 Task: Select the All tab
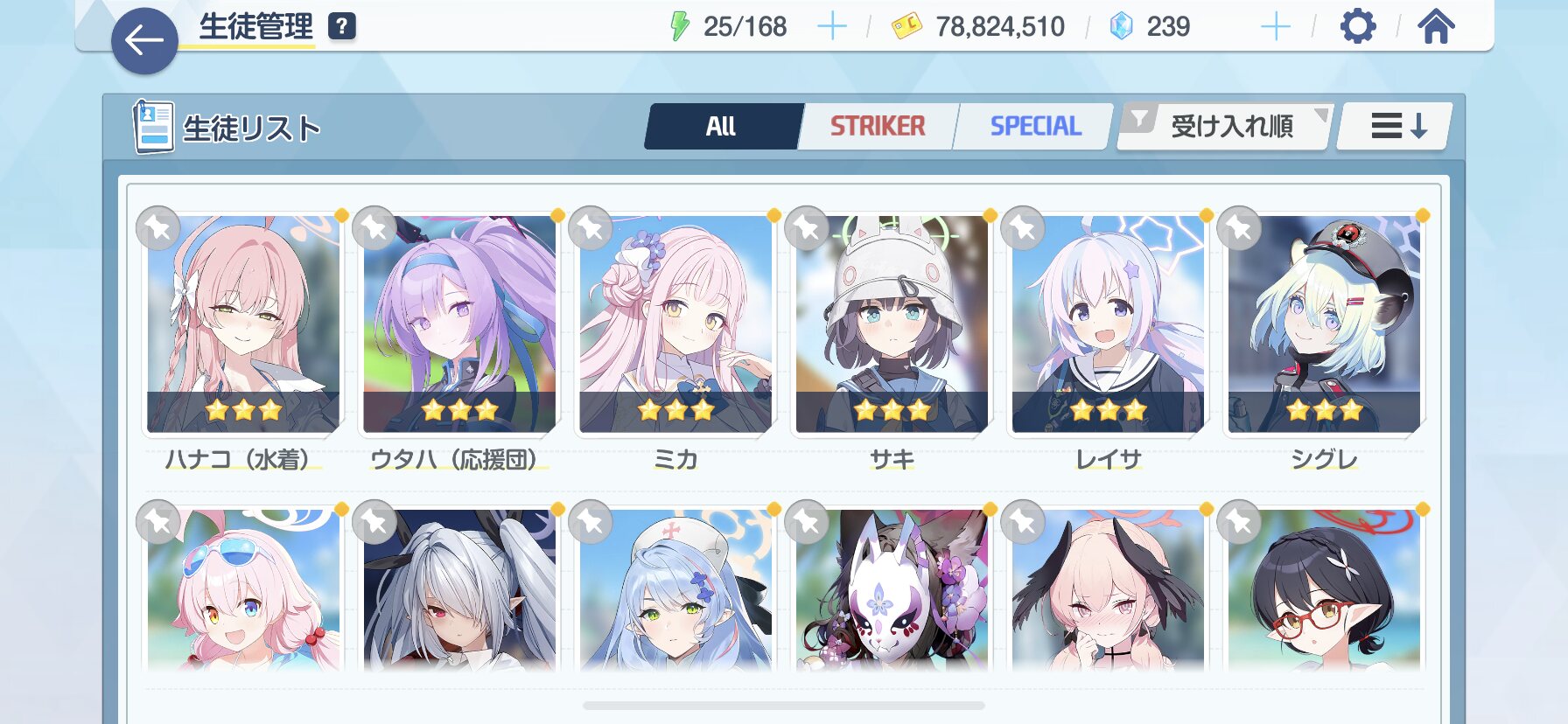(x=721, y=127)
